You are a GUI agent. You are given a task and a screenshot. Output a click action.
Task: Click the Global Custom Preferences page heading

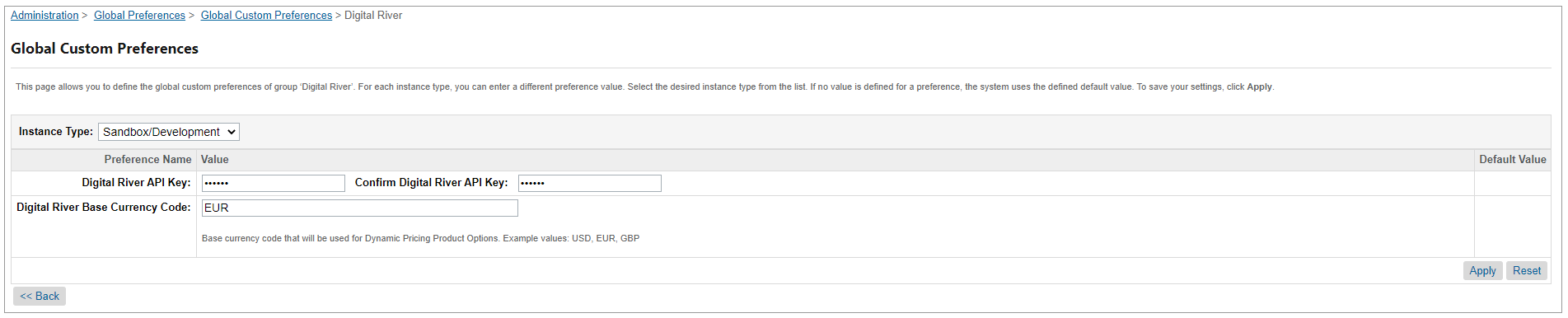pyautogui.click(x=105, y=49)
